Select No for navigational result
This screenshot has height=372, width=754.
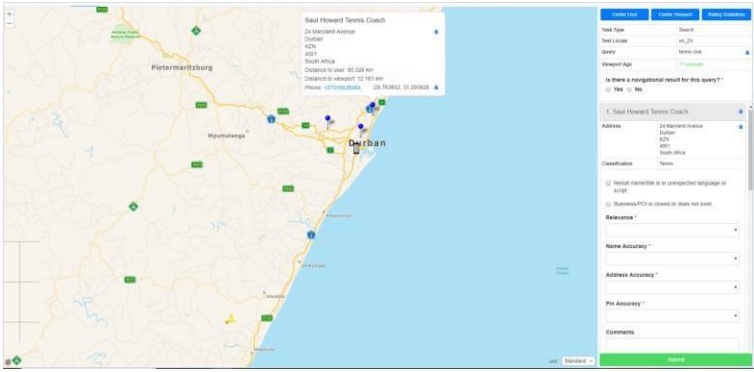tap(630, 89)
